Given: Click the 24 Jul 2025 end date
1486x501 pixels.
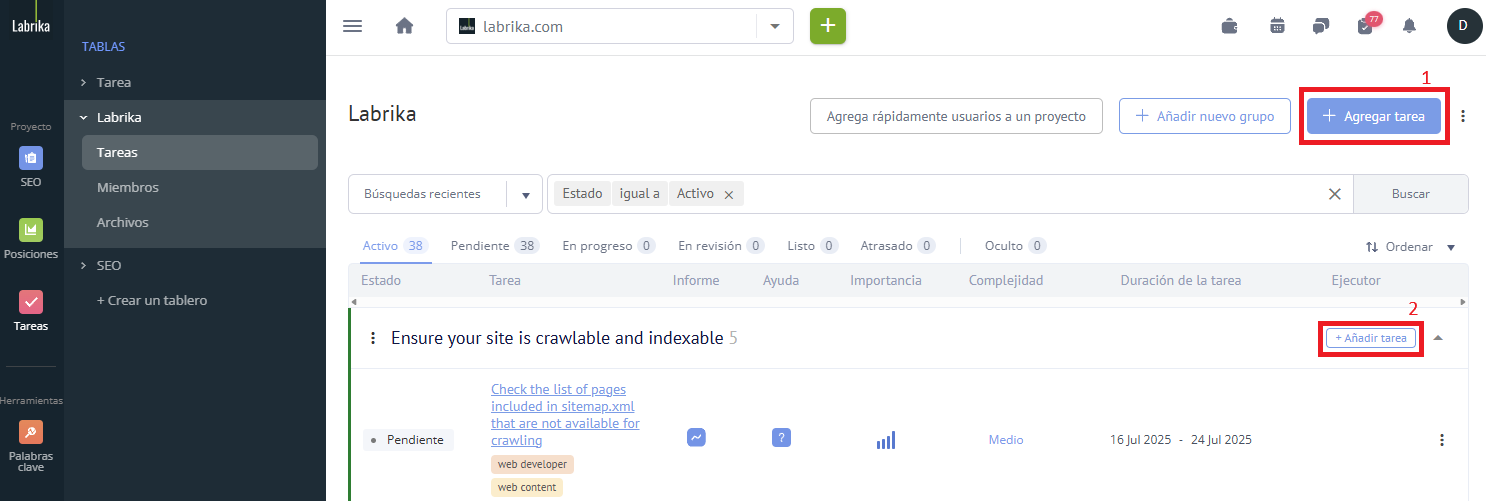Looking at the screenshot, I should pos(1221,439).
